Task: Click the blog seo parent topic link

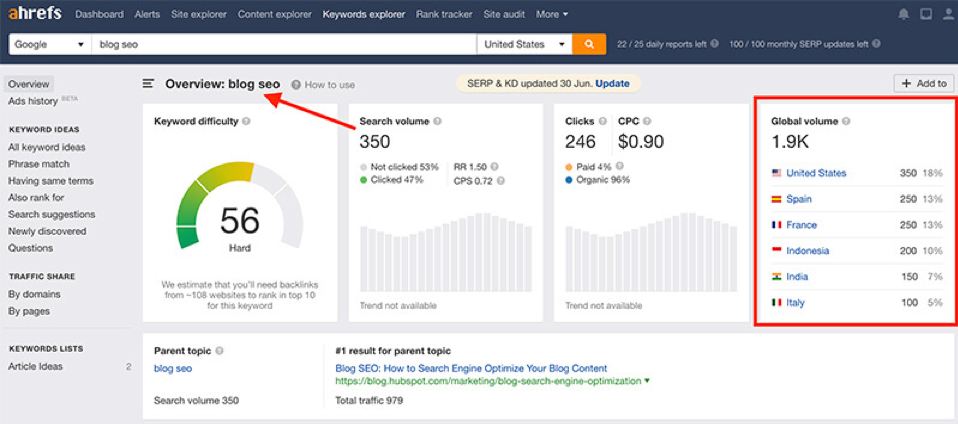Action: 173,368
